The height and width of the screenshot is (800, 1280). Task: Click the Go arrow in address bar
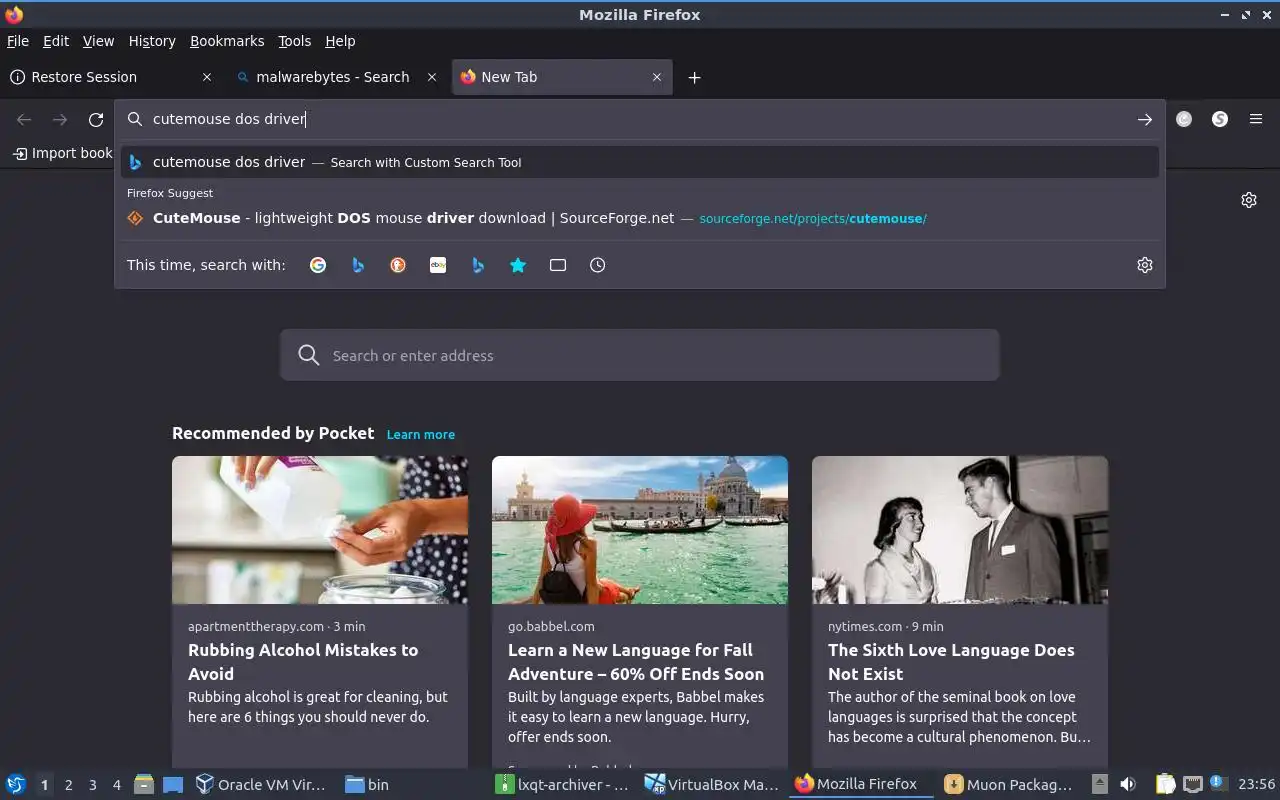coord(1145,119)
